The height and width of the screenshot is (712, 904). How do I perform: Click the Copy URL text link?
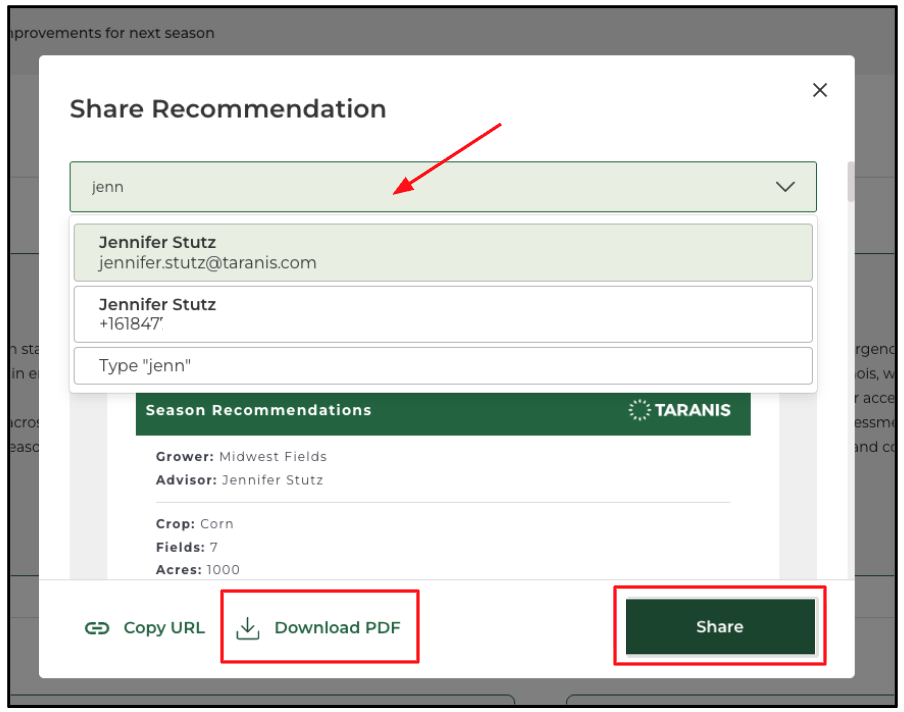[x=163, y=628]
